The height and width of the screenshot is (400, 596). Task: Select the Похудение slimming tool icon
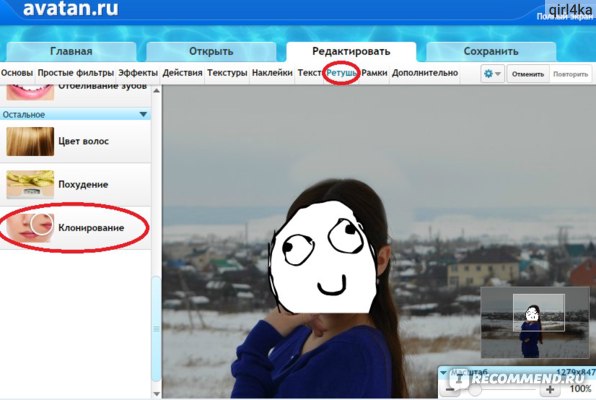tap(30, 184)
